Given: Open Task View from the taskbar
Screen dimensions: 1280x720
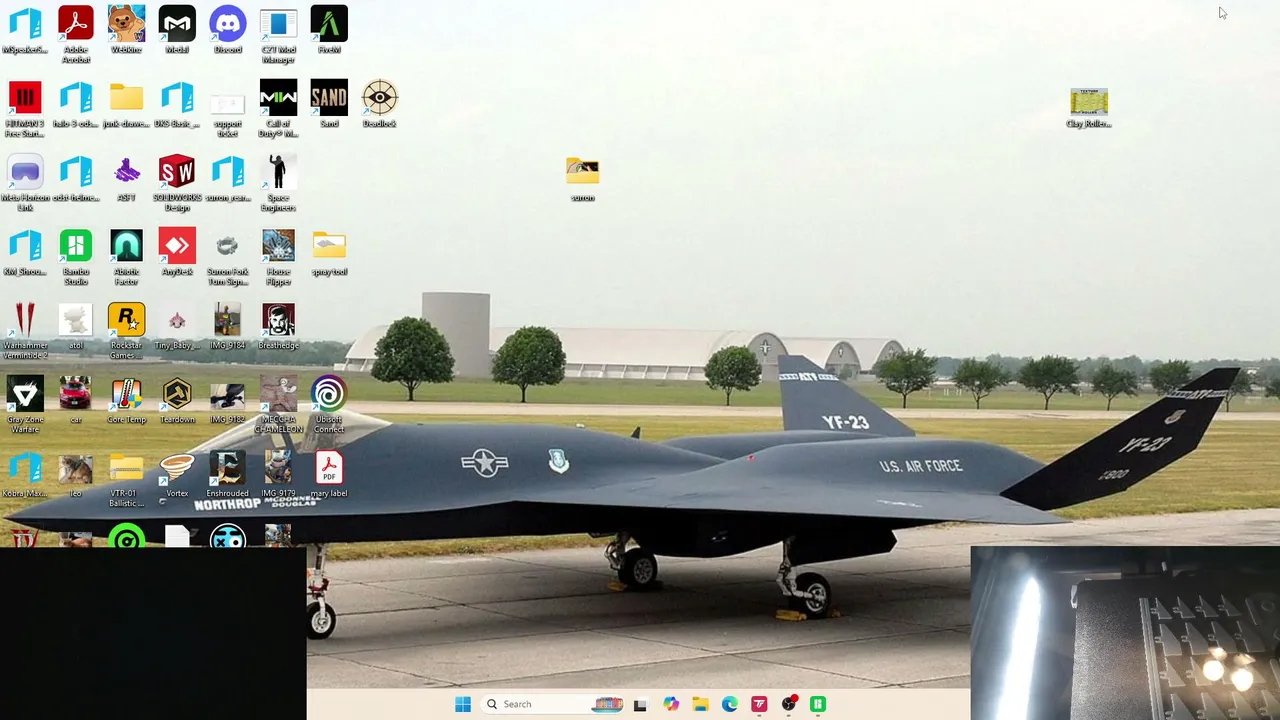Looking at the screenshot, I should [640, 704].
